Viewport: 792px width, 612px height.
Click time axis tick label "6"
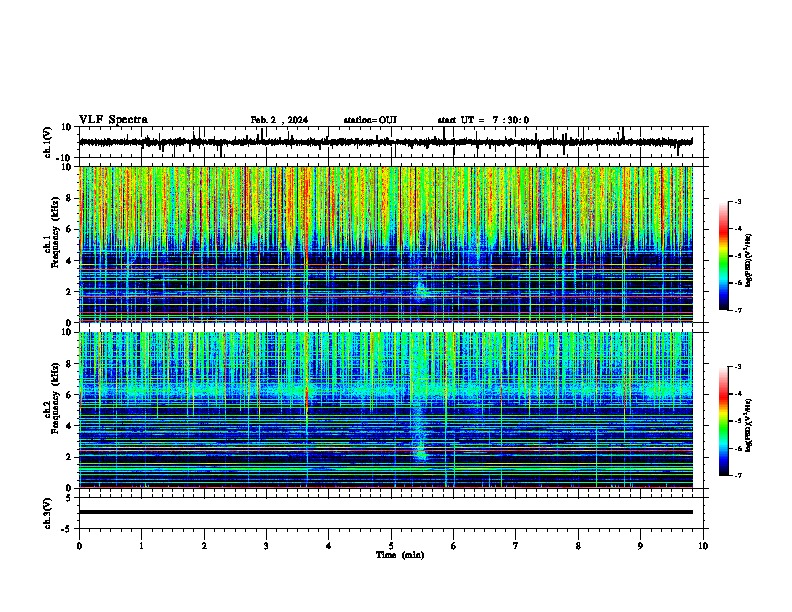click(454, 546)
